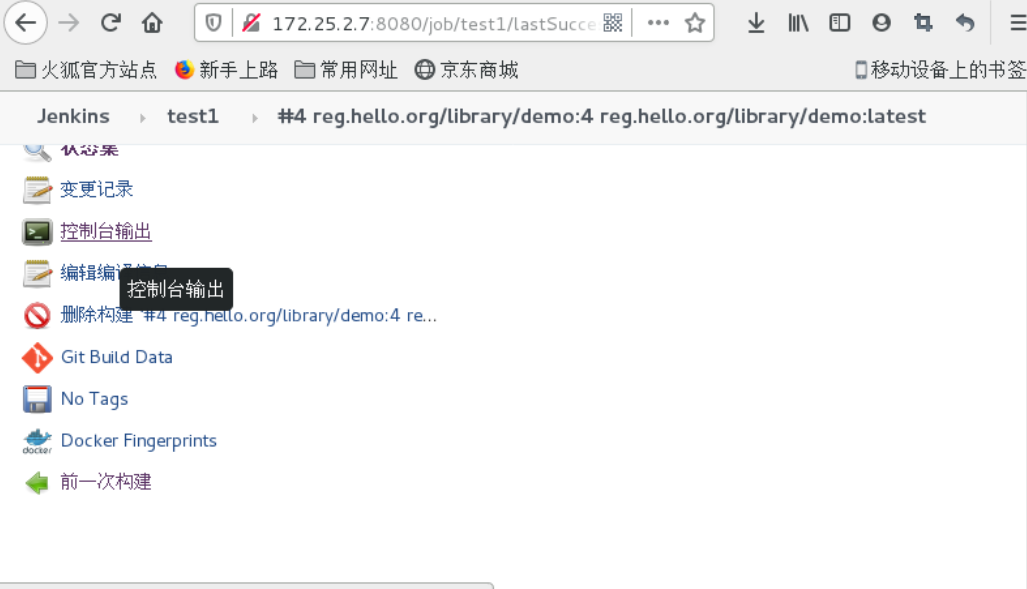
Task: Click the screenshot crop icon
Action: click(924, 23)
